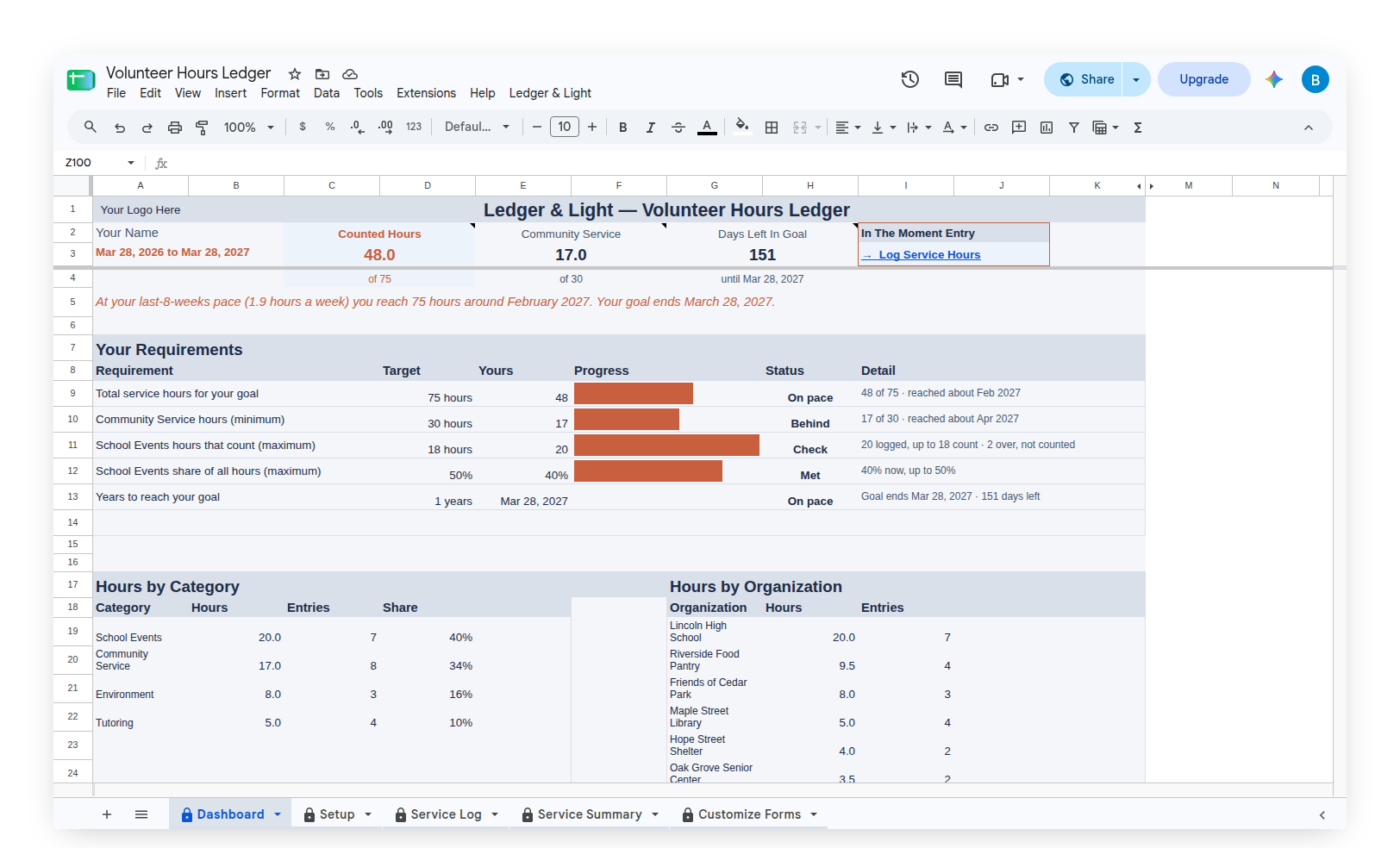Add a new sheet with plus button
The width and height of the screenshot is (1400, 848).
(x=107, y=814)
